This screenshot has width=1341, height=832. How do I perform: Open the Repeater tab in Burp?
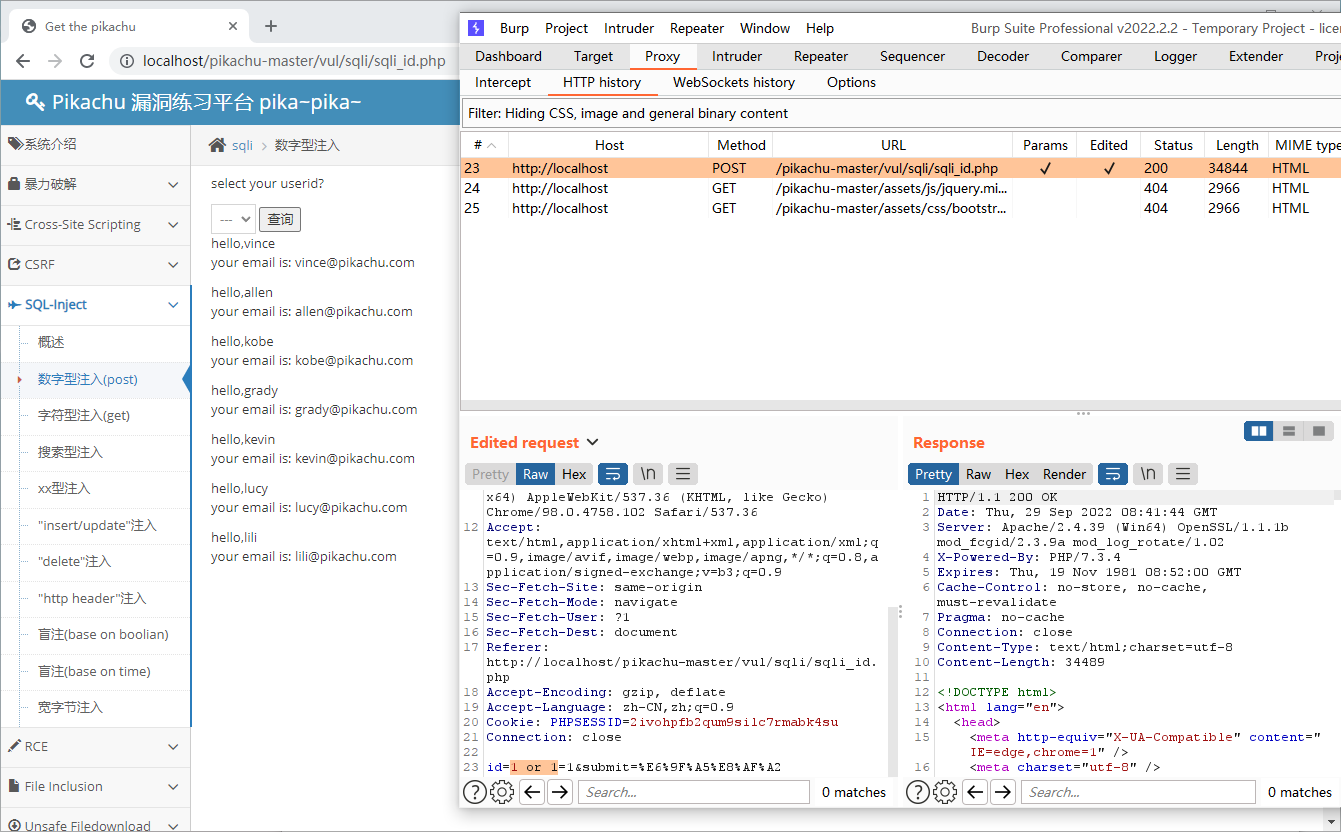pos(820,56)
